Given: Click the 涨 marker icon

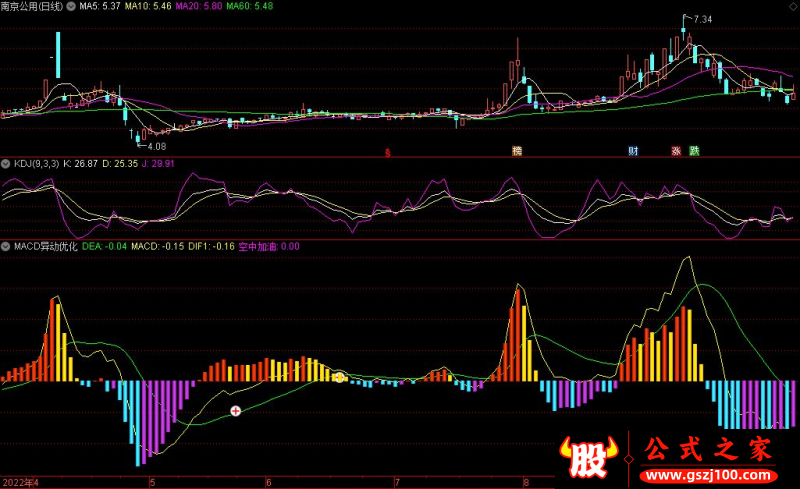Looking at the screenshot, I should click(x=677, y=151).
